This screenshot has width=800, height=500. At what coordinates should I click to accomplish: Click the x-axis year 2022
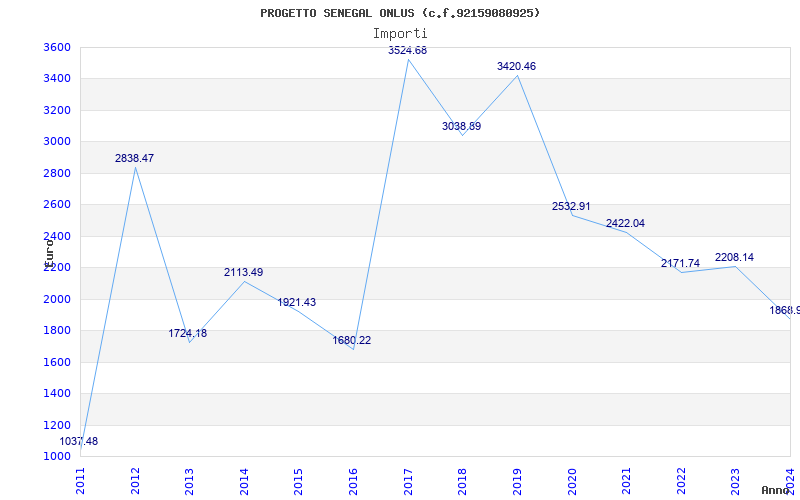pyautogui.click(x=681, y=481)
